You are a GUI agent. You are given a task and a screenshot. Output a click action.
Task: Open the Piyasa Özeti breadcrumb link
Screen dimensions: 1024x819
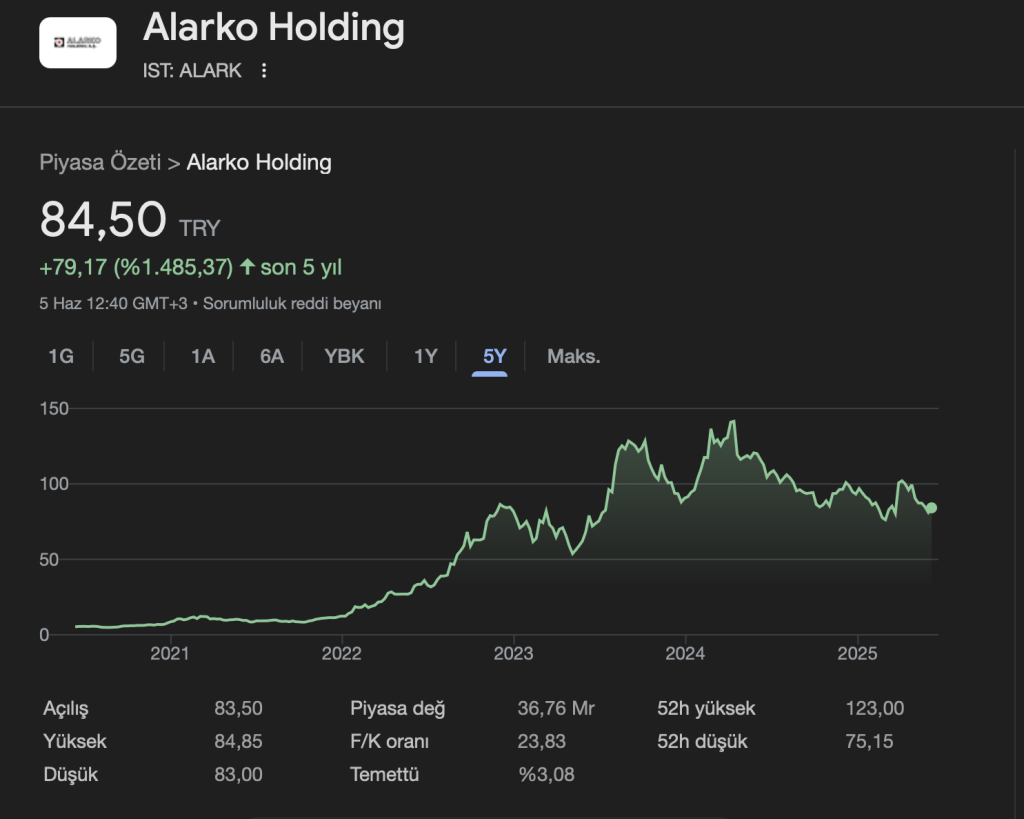tap(100, 162)
